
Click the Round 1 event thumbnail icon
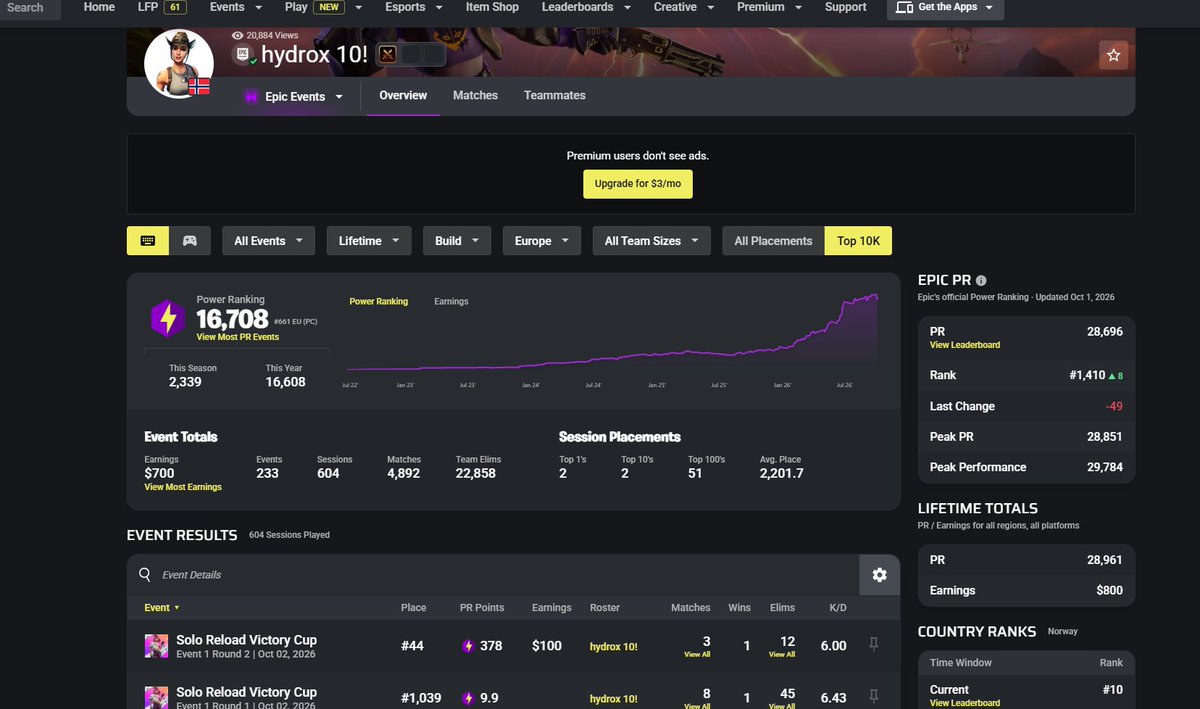156,697
